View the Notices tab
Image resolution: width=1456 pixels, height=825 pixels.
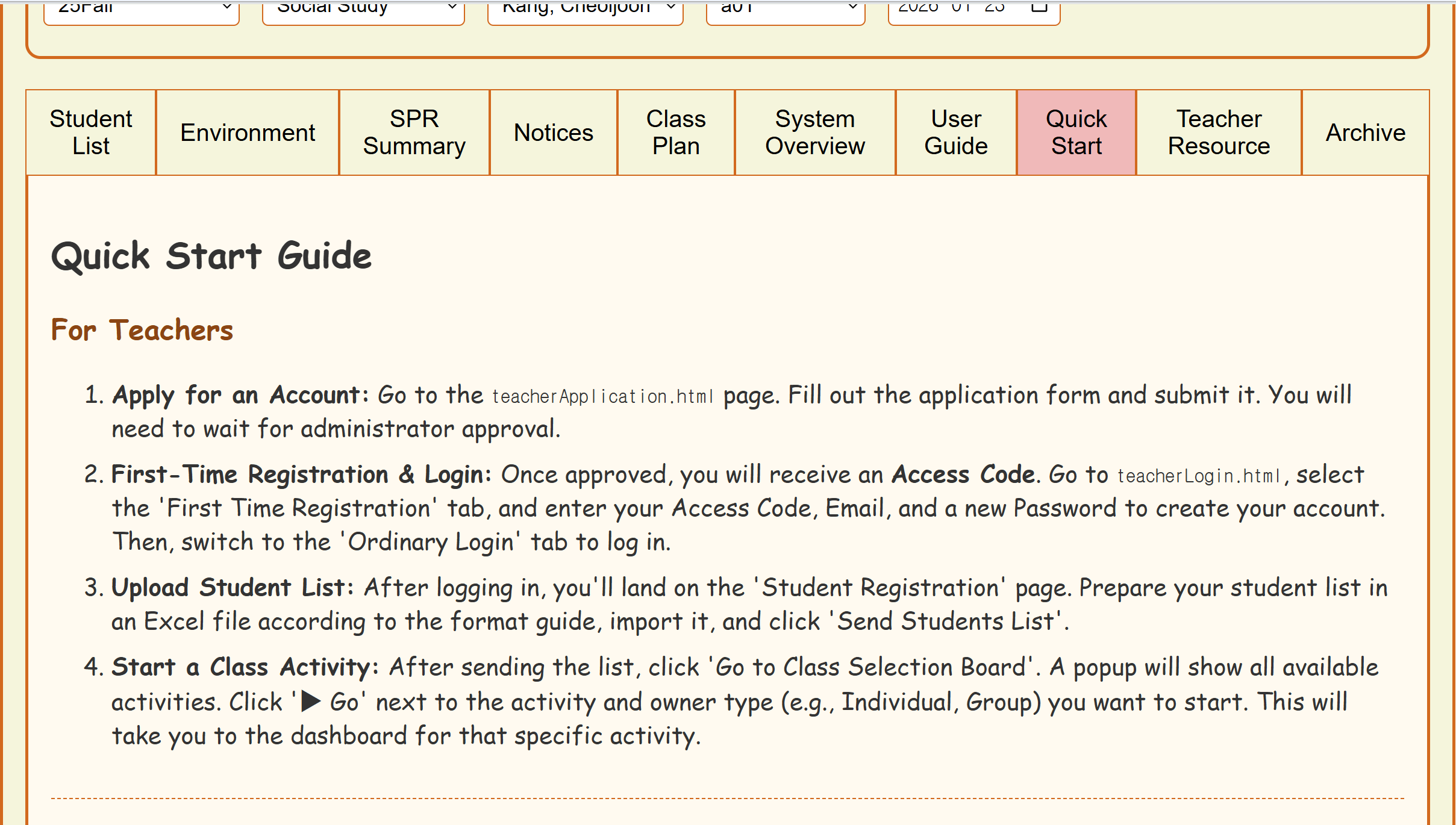coord(552,132)
